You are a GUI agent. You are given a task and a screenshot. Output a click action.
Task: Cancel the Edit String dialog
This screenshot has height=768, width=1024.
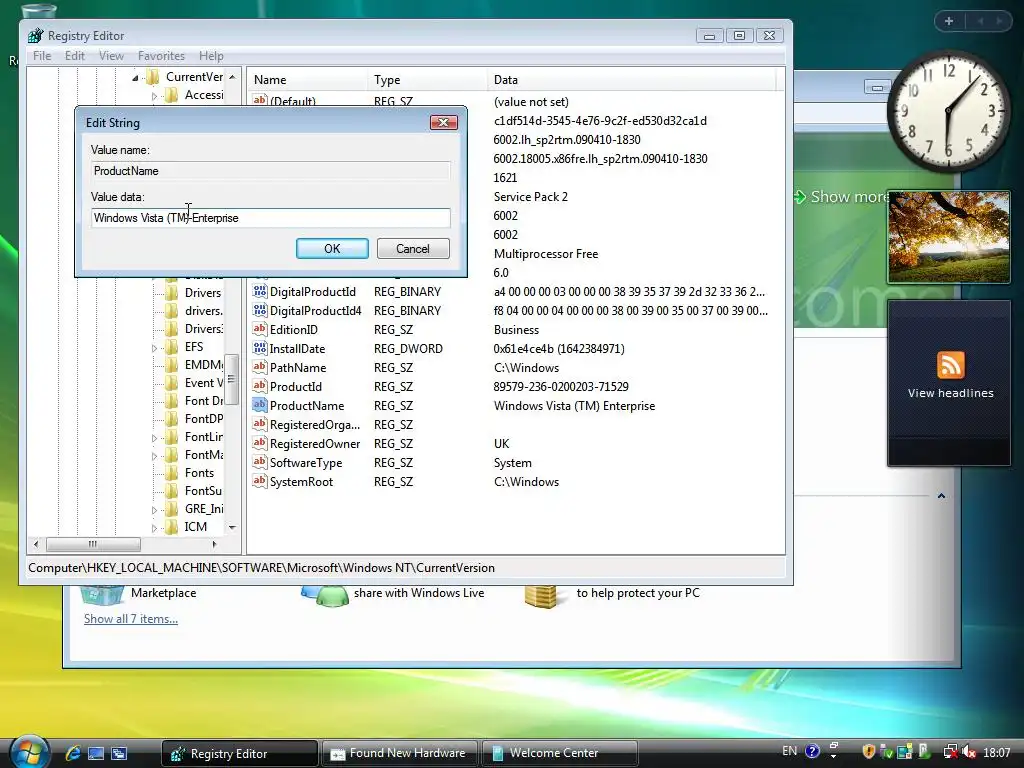pyautogui.click(x=413, y=249)
